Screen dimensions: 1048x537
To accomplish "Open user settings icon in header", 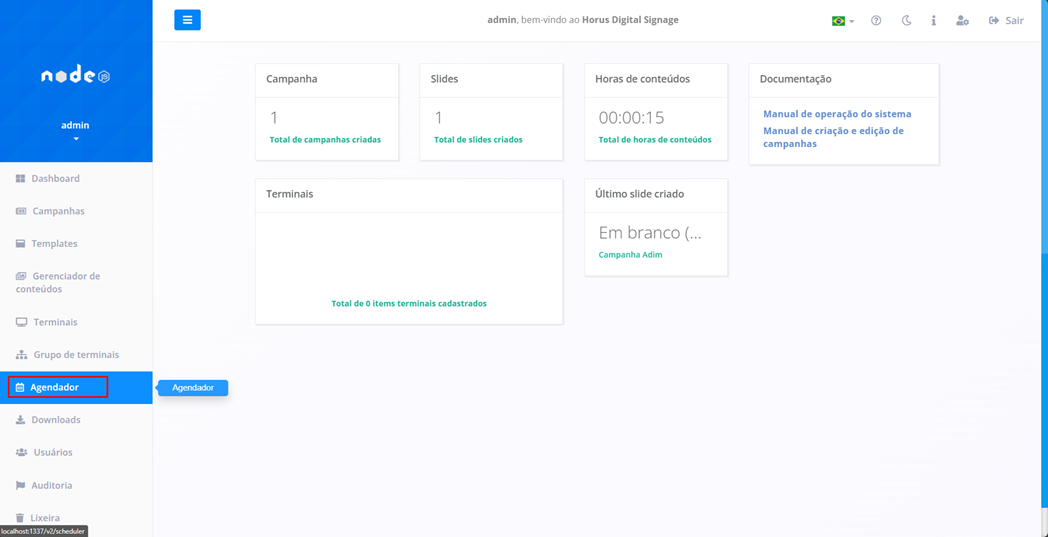I will coord(962,20).
